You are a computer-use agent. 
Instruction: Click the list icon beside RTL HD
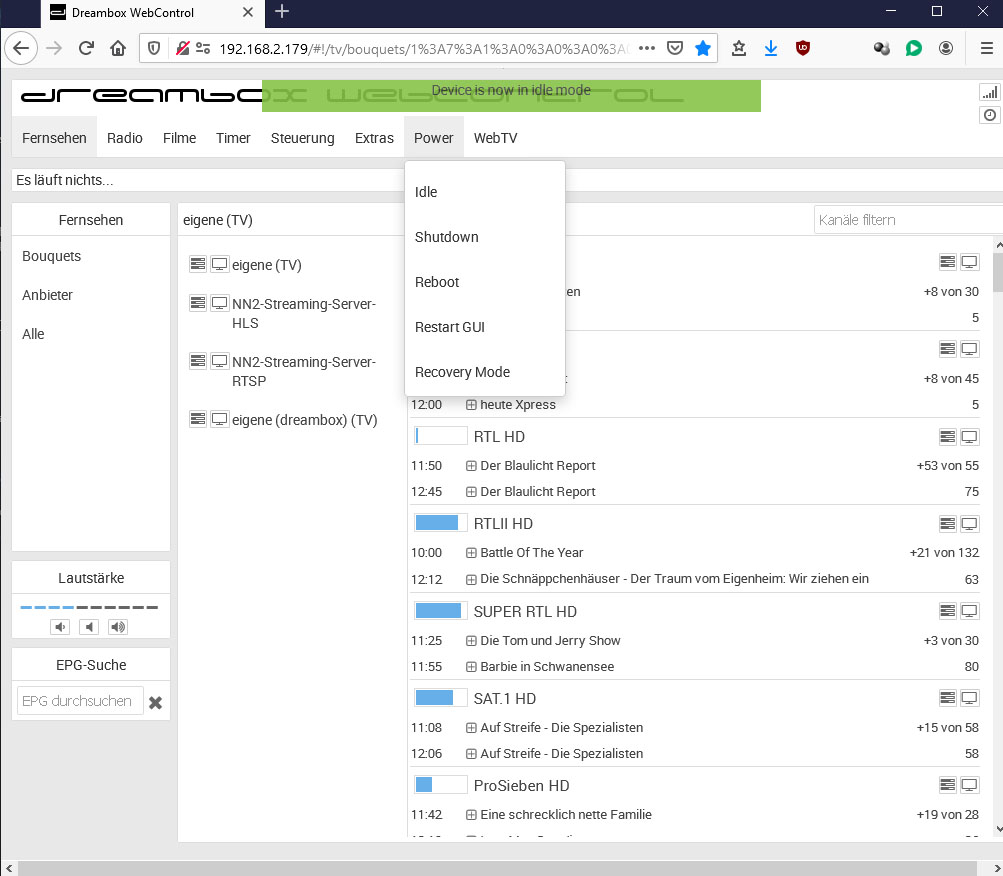coord(947,437)
